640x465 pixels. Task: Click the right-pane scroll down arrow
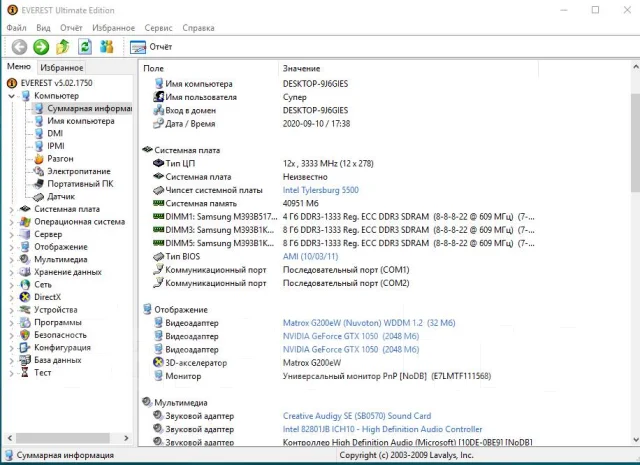coord(636,440)
